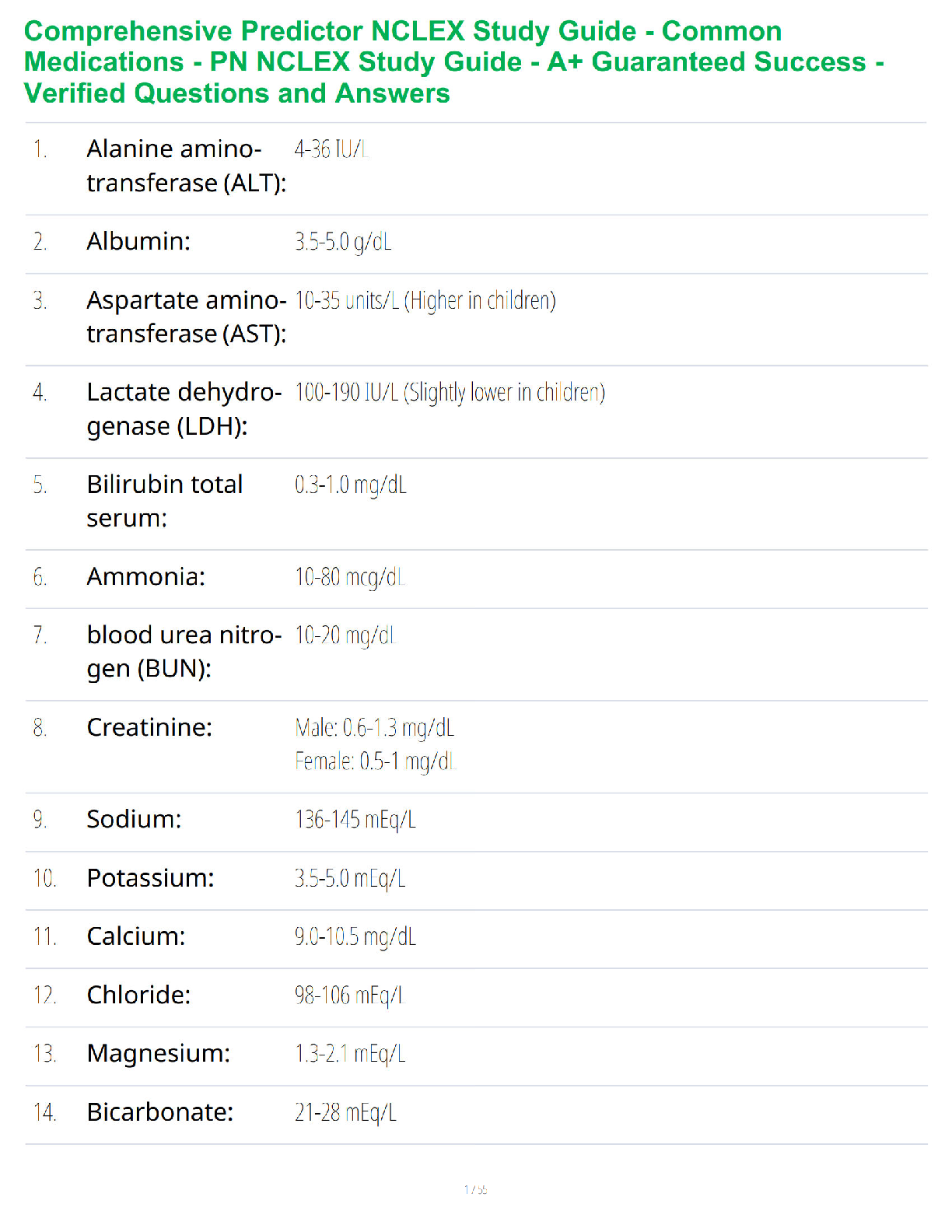Click the Lactate dehydrogenase (LDH) term
This screenshot has height=1232, width=952.
click(184, 409)
